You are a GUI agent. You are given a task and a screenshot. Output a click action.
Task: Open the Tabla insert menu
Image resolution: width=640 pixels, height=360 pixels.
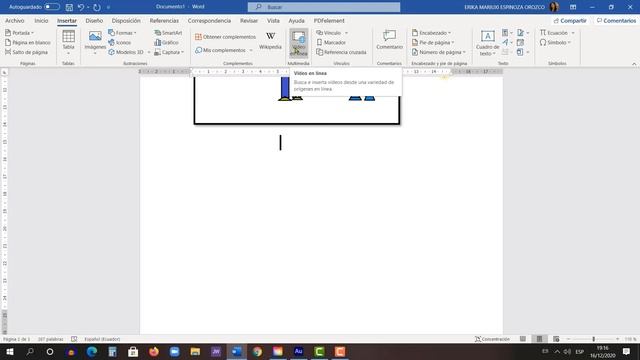point(68,42)
